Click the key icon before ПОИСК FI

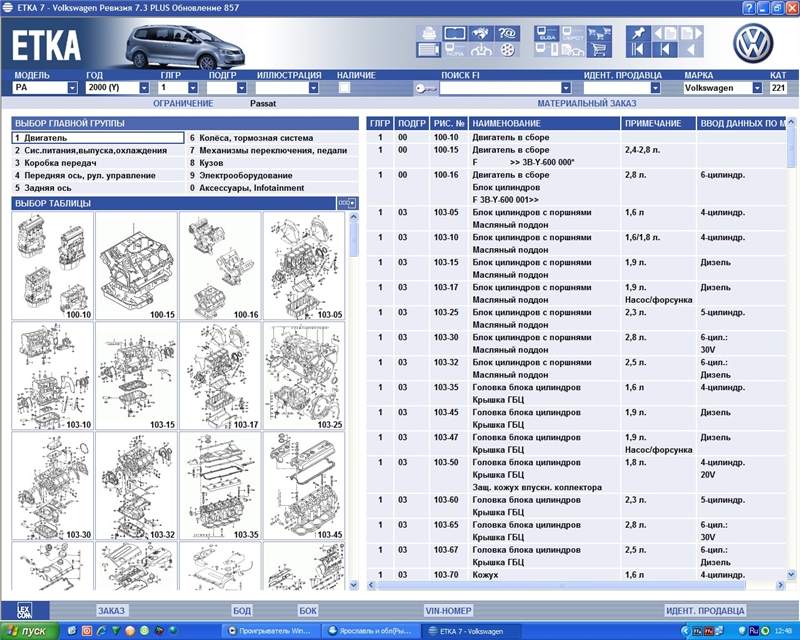[425, 89]
